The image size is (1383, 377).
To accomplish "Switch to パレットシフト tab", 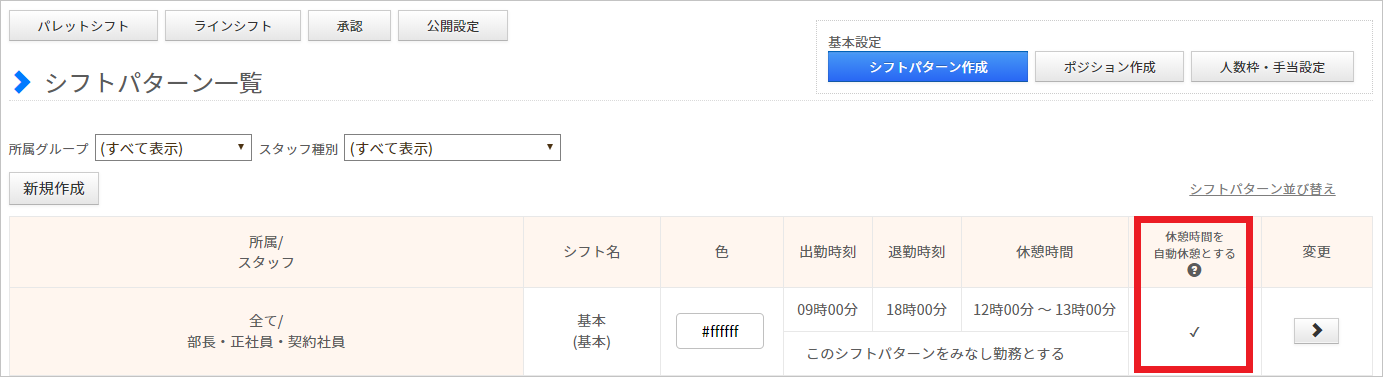I will (83, 26).
